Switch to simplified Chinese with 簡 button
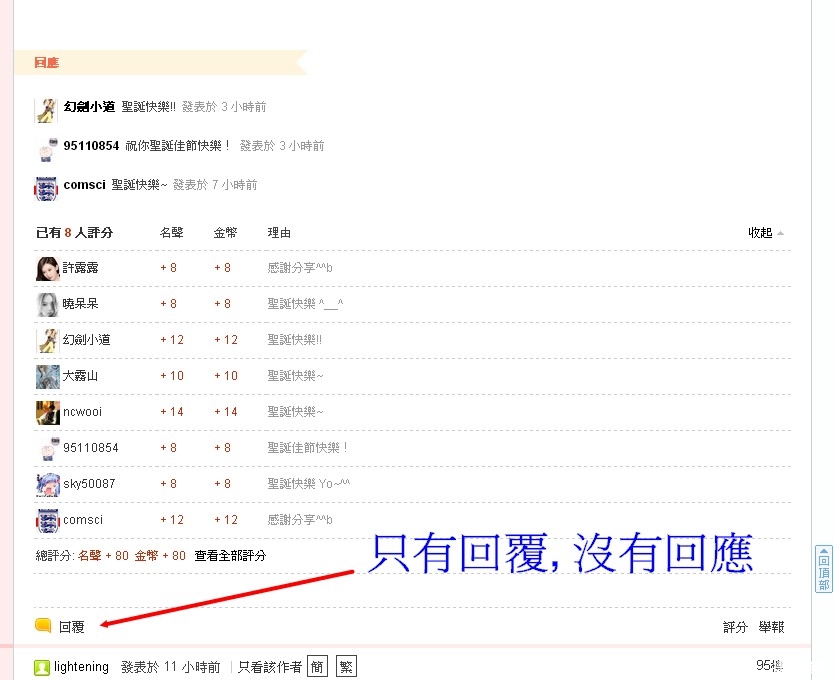This screenshot has width=834, height=680. click(x=317, y=667)
